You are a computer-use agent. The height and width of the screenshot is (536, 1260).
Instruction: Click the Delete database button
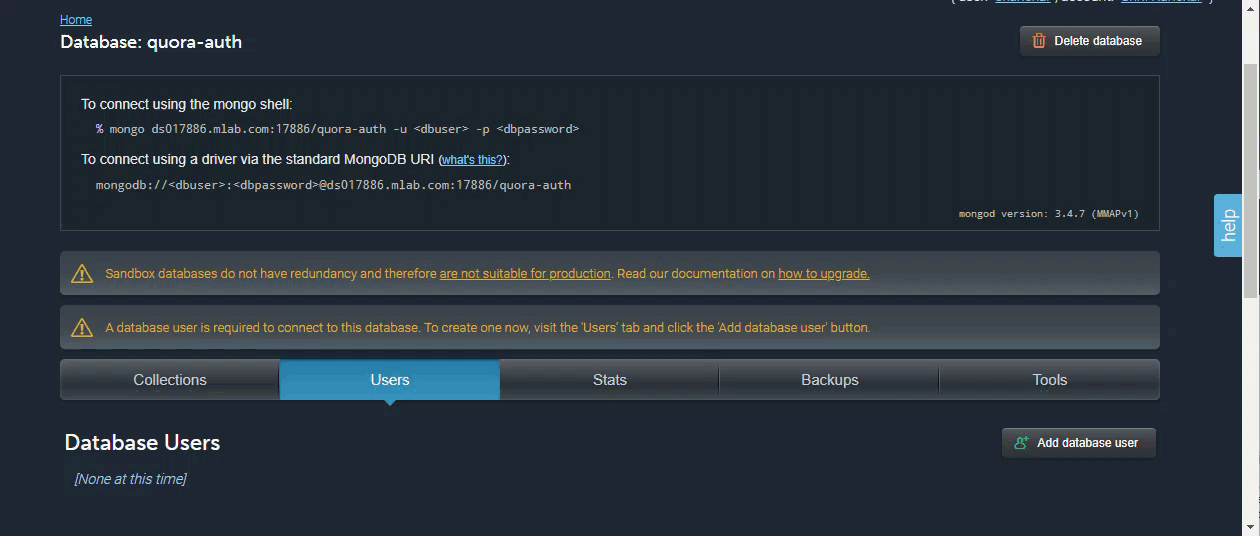(1090, 41)
